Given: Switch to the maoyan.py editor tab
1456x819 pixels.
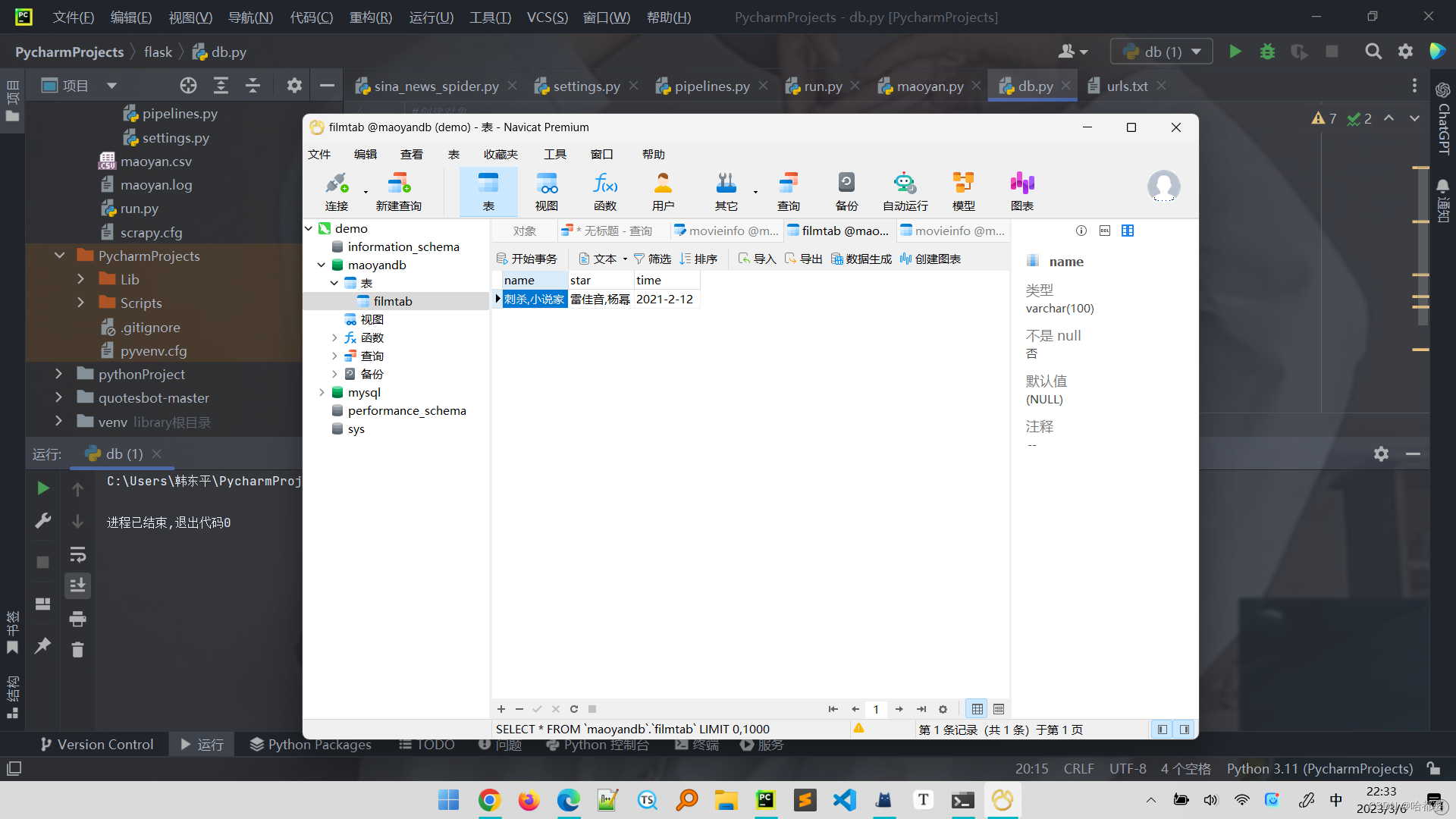Looking at the screenshot, I should click(930, 86).
